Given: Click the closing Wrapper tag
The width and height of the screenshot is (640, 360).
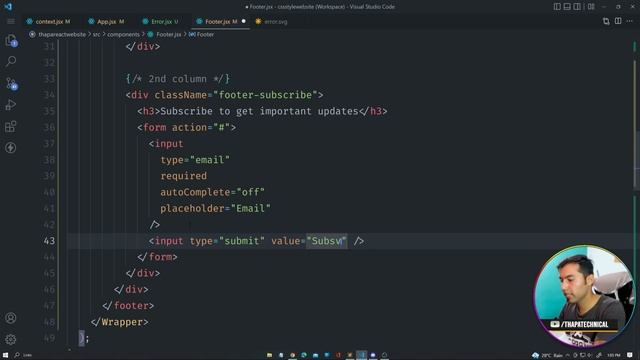Looking at the screenshot, I should coord(120,322).
